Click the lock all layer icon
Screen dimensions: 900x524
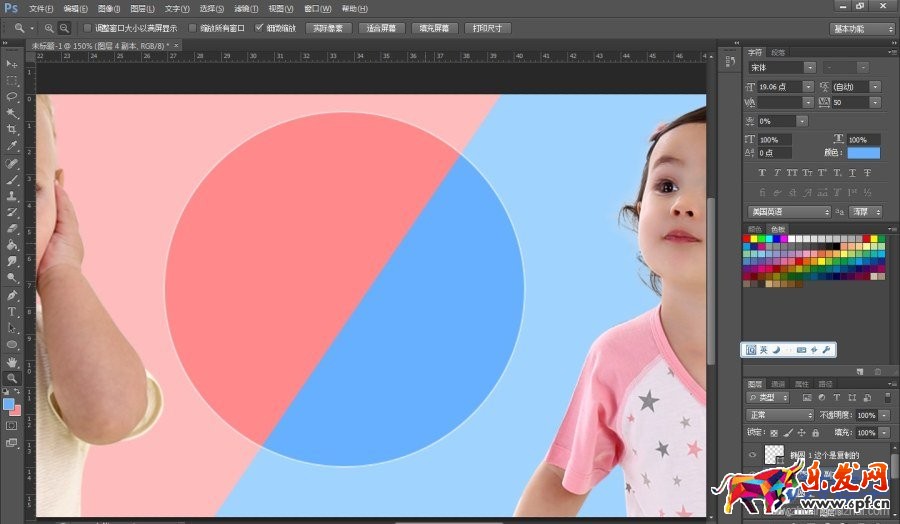(x=816, y=432)
